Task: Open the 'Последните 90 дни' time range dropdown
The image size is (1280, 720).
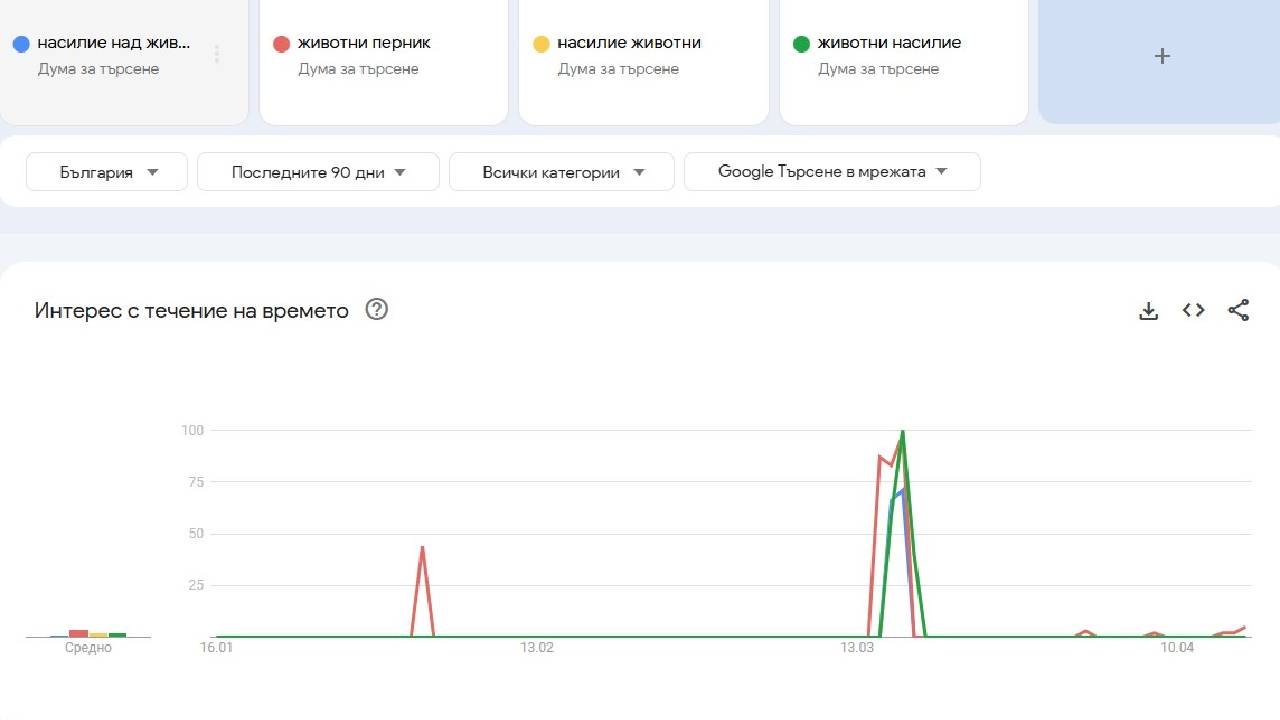Action: coord(318,171)
